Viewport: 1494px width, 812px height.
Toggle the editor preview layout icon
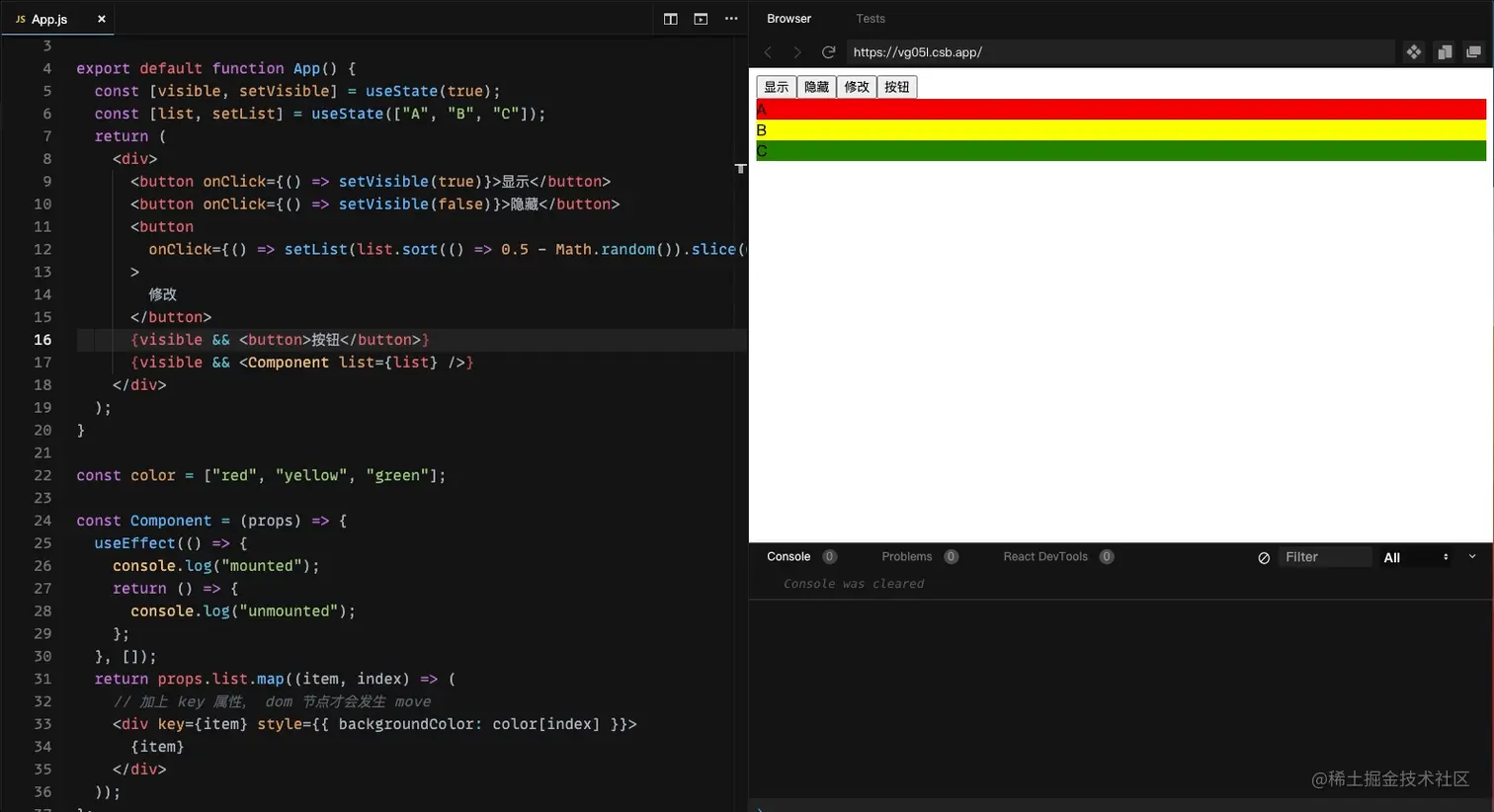(701, 19)
